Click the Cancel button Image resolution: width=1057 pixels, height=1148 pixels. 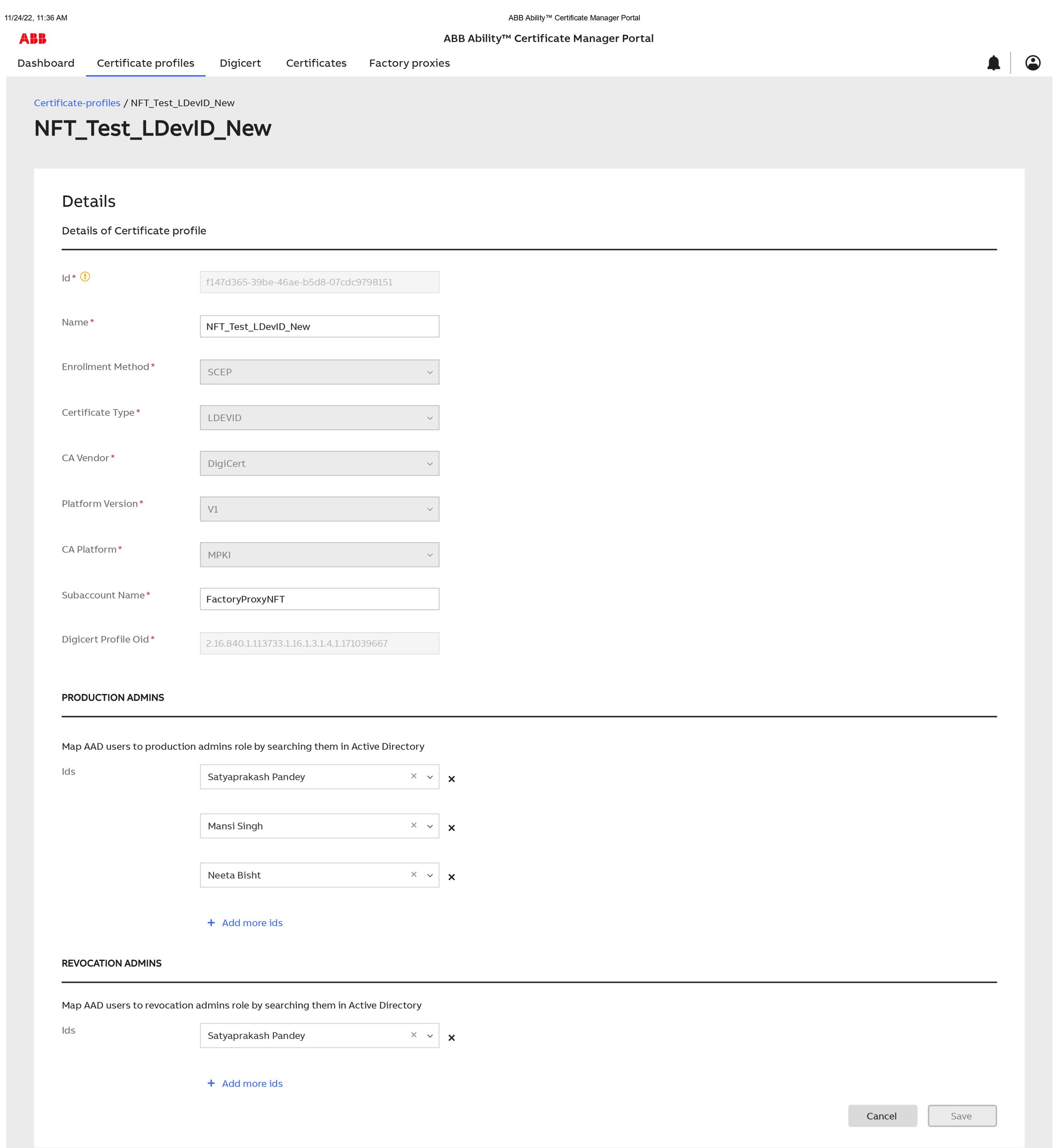882,1116
